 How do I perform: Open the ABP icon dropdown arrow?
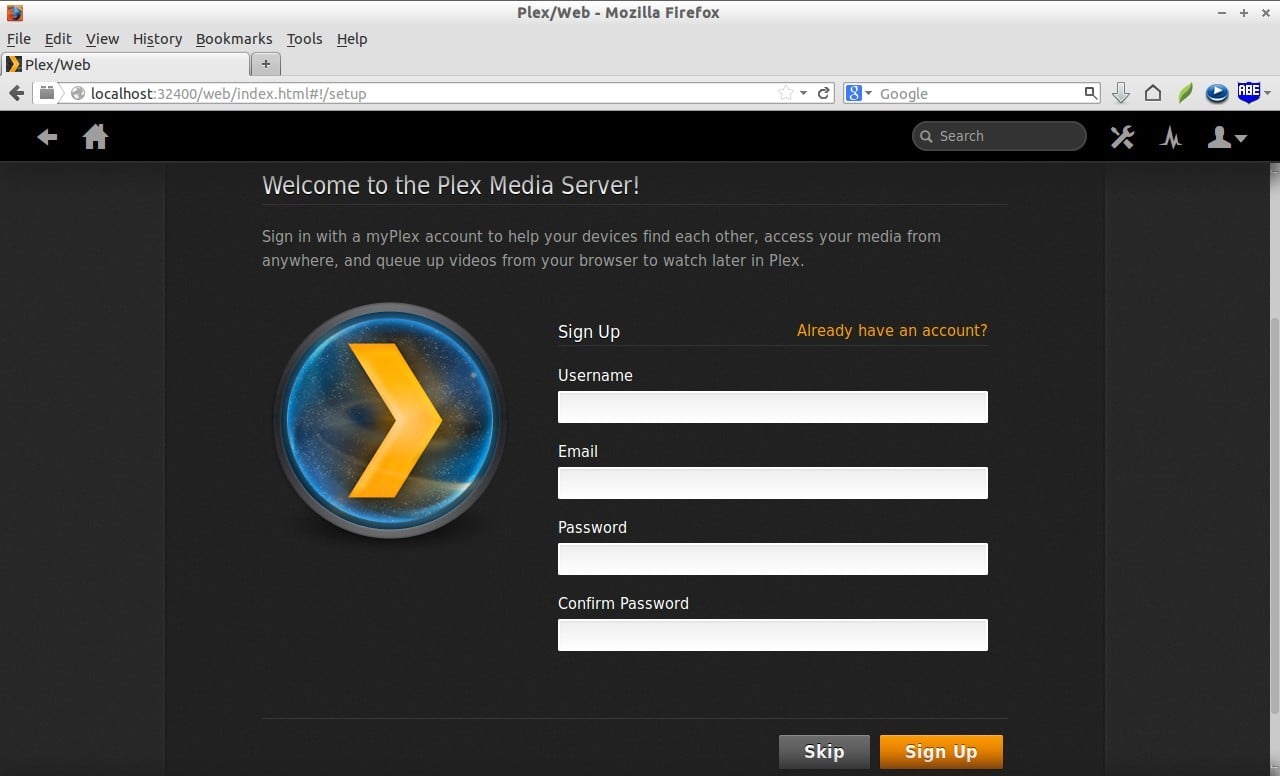1267,93
